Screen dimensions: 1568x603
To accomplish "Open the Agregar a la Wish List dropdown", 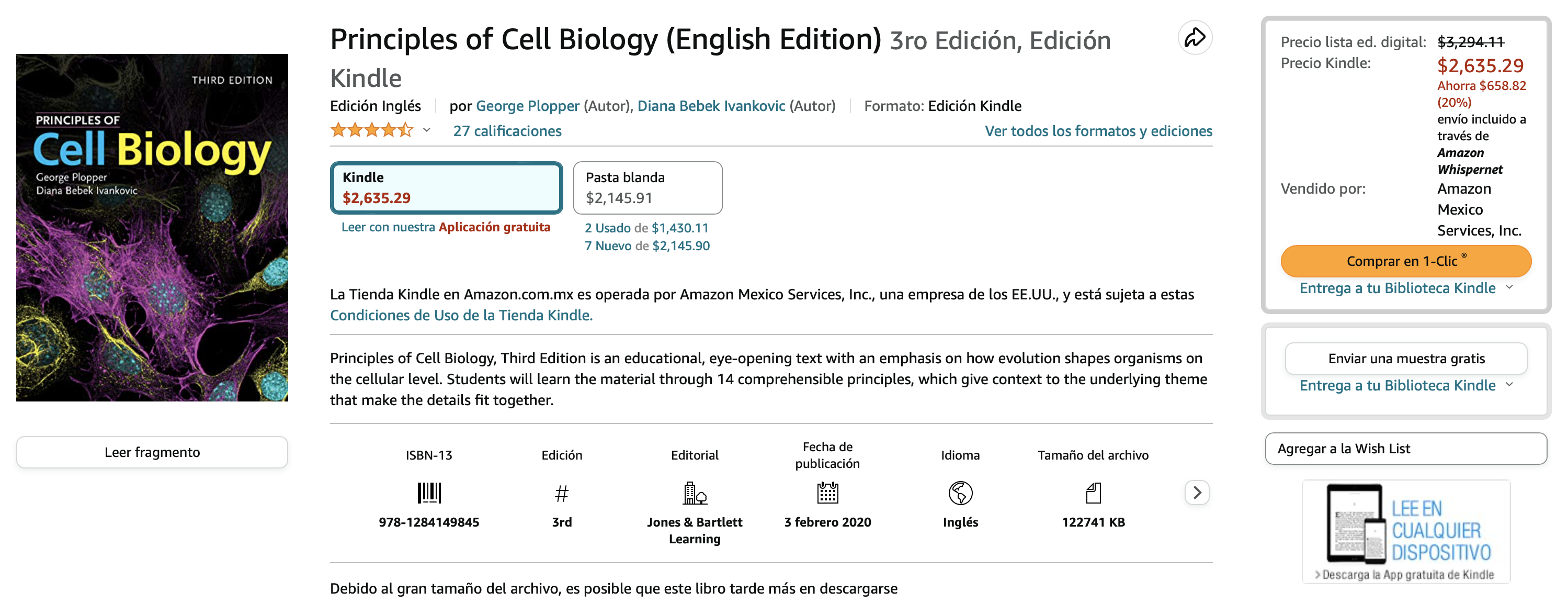I will [1405, 449].
